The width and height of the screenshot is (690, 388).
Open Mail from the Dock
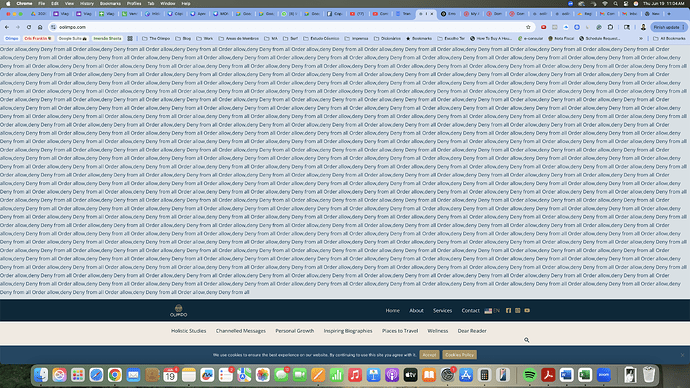[x=133, y=375]
